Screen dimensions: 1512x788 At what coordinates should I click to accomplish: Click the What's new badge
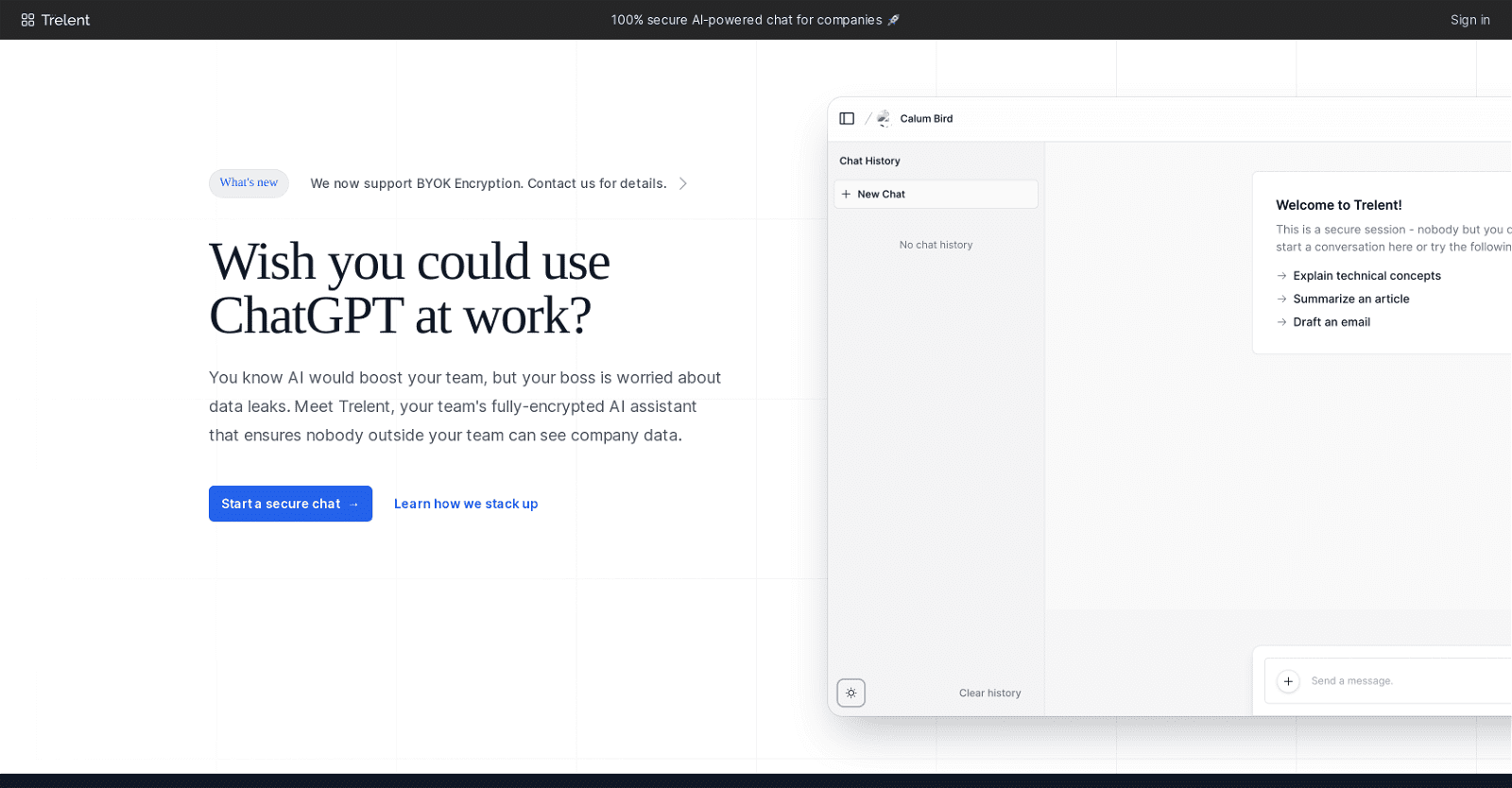pos(249,183)
